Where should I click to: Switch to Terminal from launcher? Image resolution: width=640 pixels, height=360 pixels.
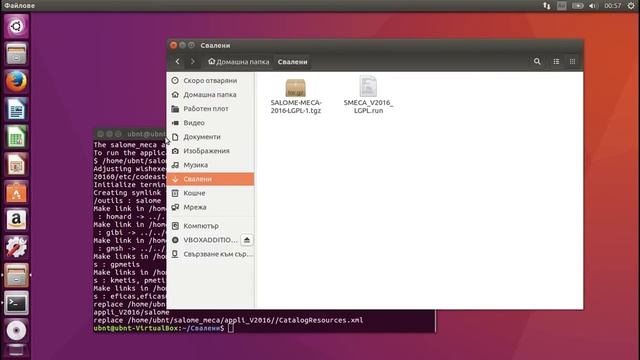pyautogui.click(x=16, y=303)
